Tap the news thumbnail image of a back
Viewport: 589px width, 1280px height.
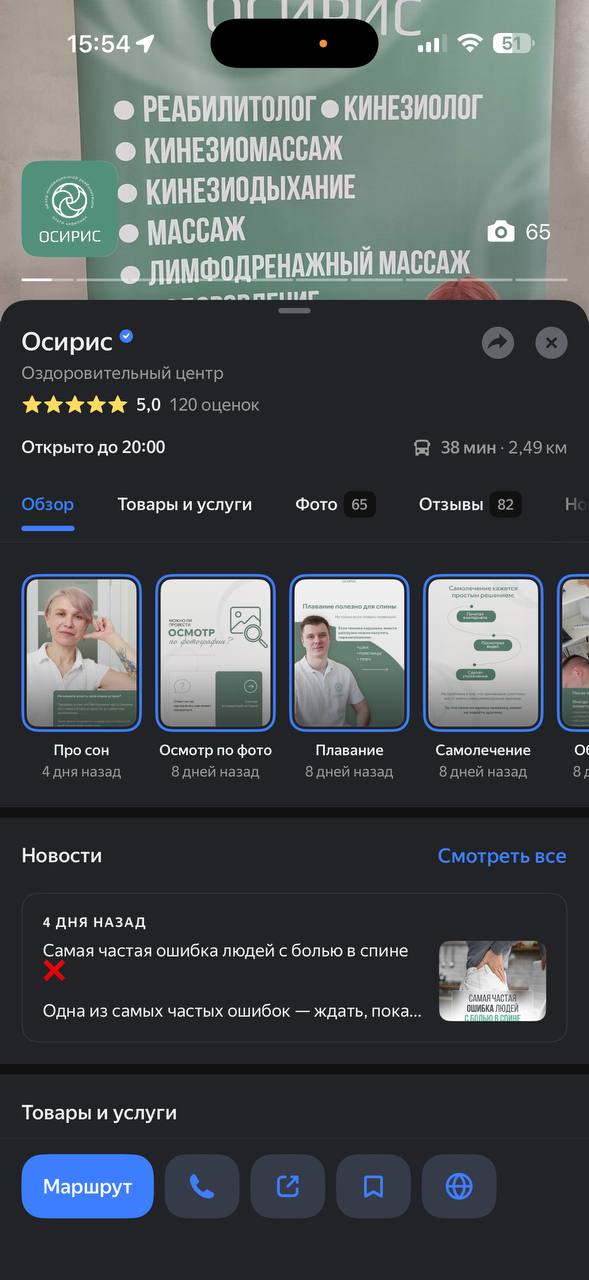tap(492, 981)
